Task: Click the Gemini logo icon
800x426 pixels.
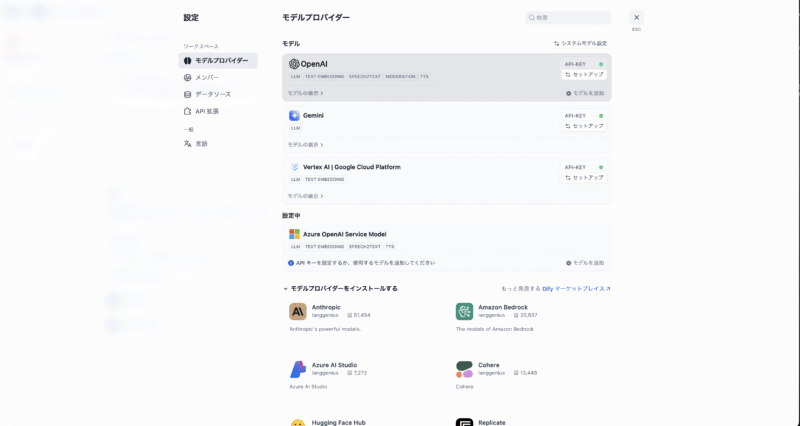Action: pyautogui.click(x=295, y=115)
